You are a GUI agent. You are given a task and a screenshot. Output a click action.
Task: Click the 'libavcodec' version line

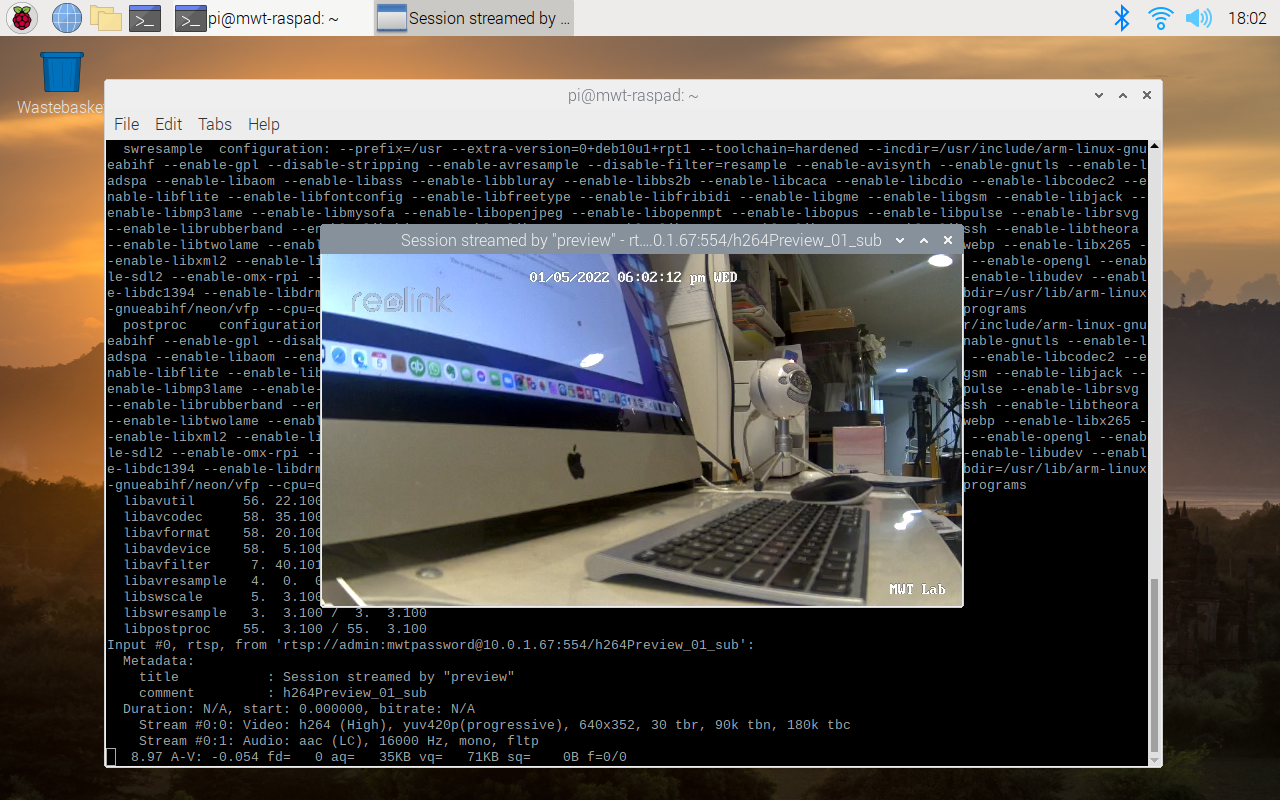(222, 517)
